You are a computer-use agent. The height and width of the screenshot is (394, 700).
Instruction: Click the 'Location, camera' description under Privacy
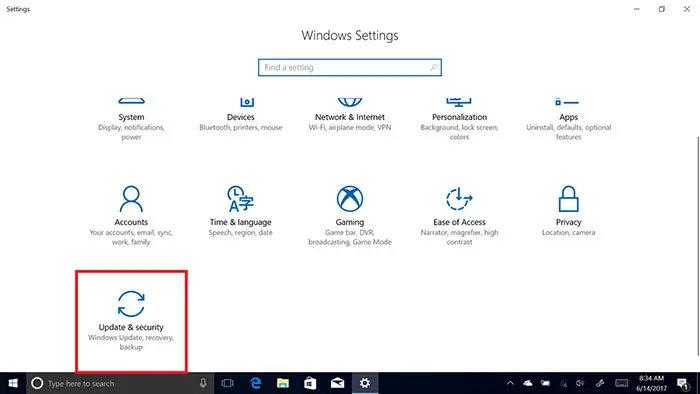pyautogui.click(x=568, y=232)
